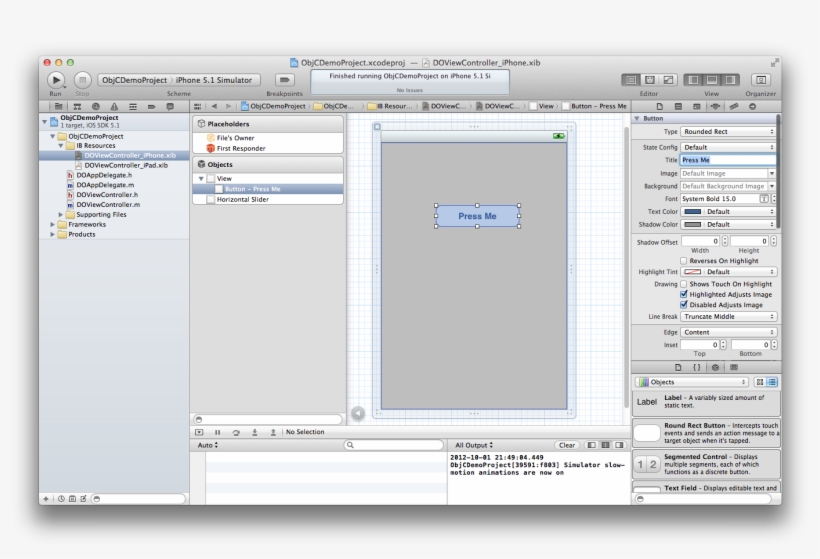Screen dimensions: 820x559
Task: Click the Press Me button on canvas
Action: point(477,216)
